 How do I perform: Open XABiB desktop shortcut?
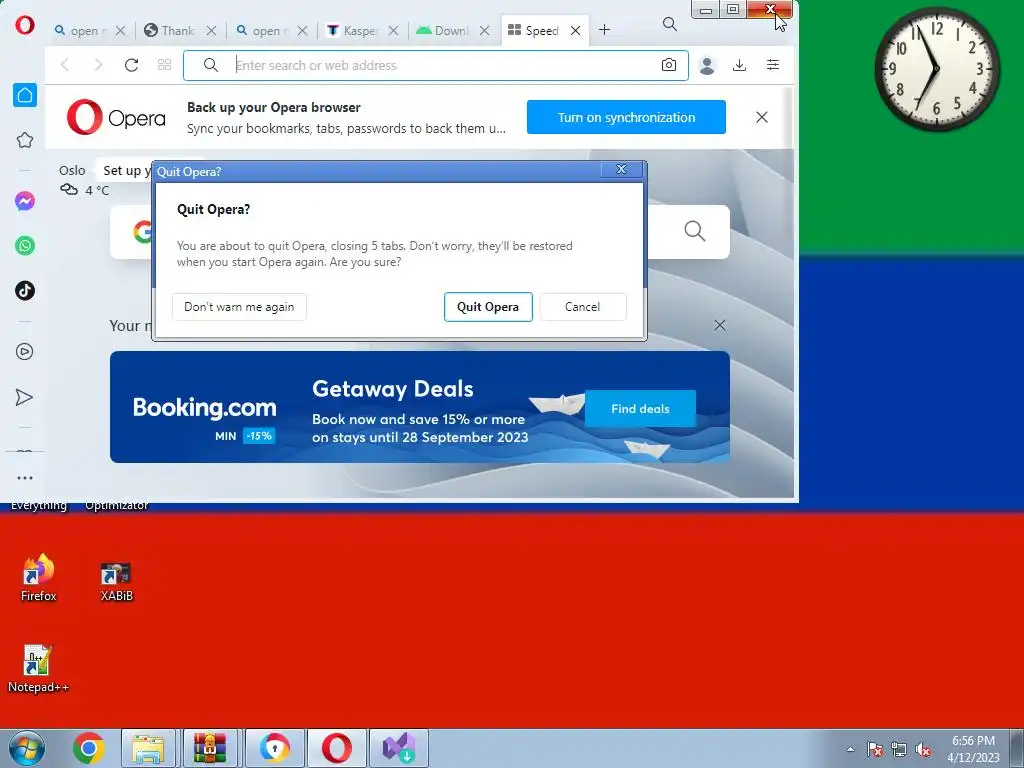coord(116,581)
